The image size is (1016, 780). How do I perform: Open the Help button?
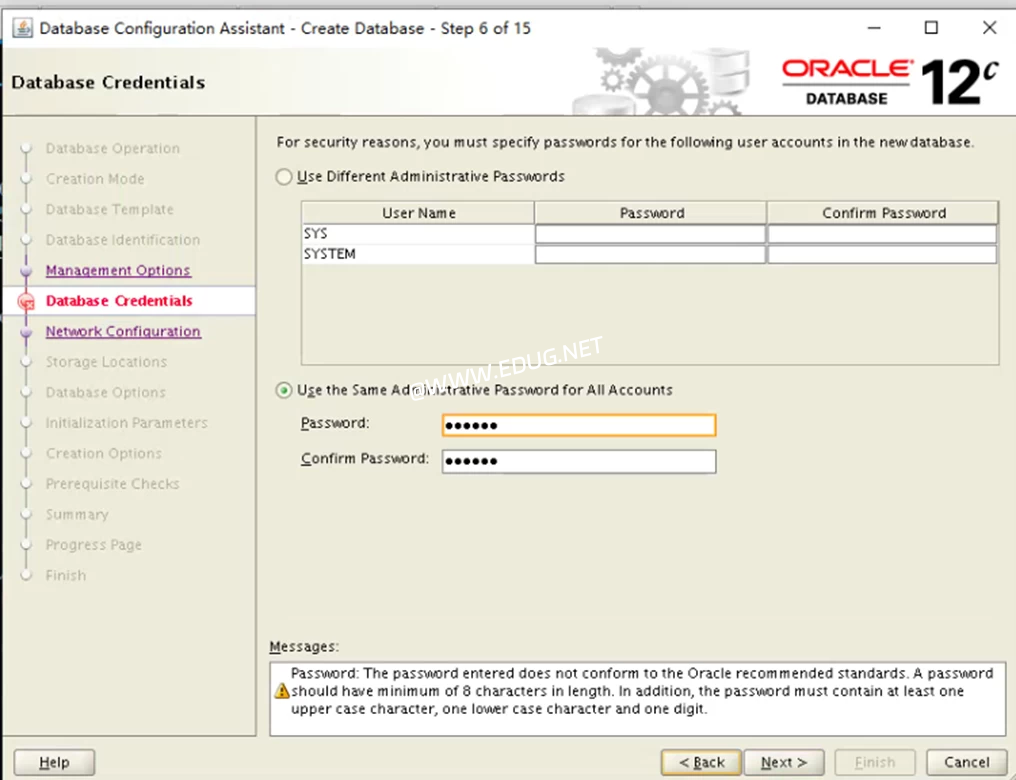54,762
